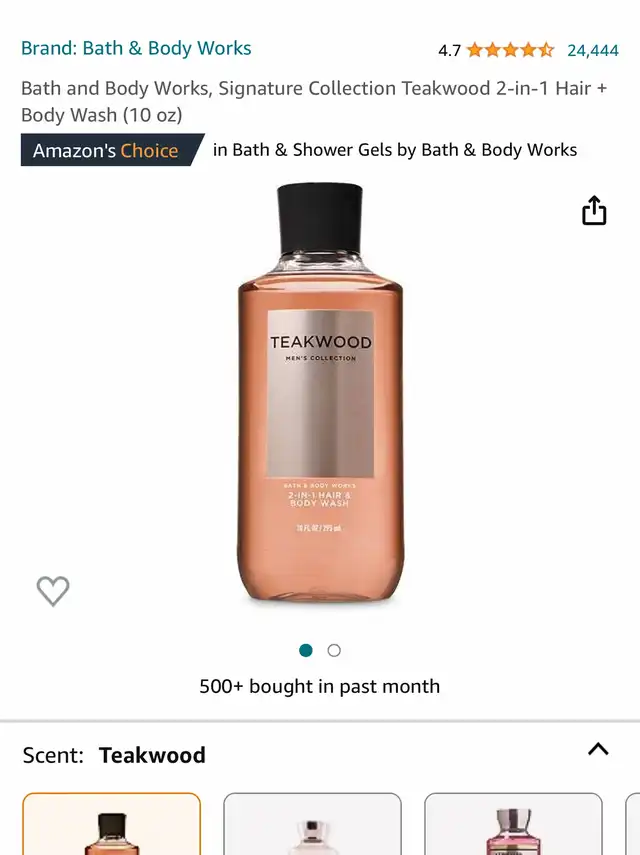The image size is (640, 855).
Task: Choose the pink bottle scent option
Action: tap(513, 824)
